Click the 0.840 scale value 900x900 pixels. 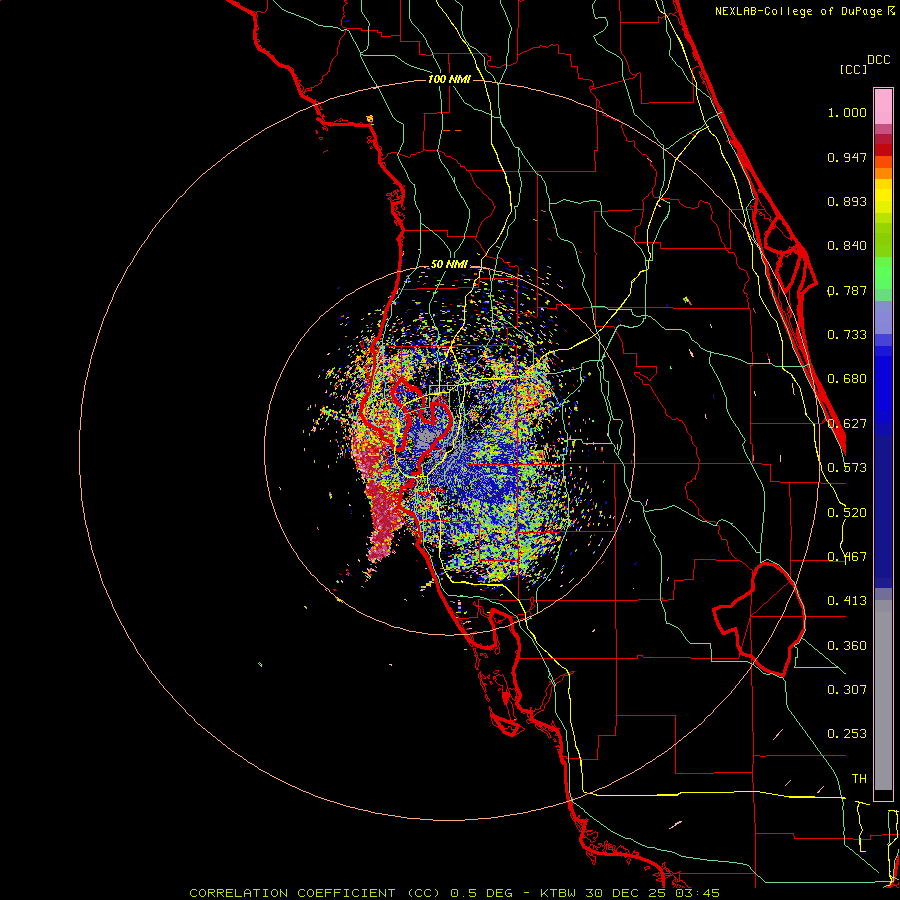(847, 246)
